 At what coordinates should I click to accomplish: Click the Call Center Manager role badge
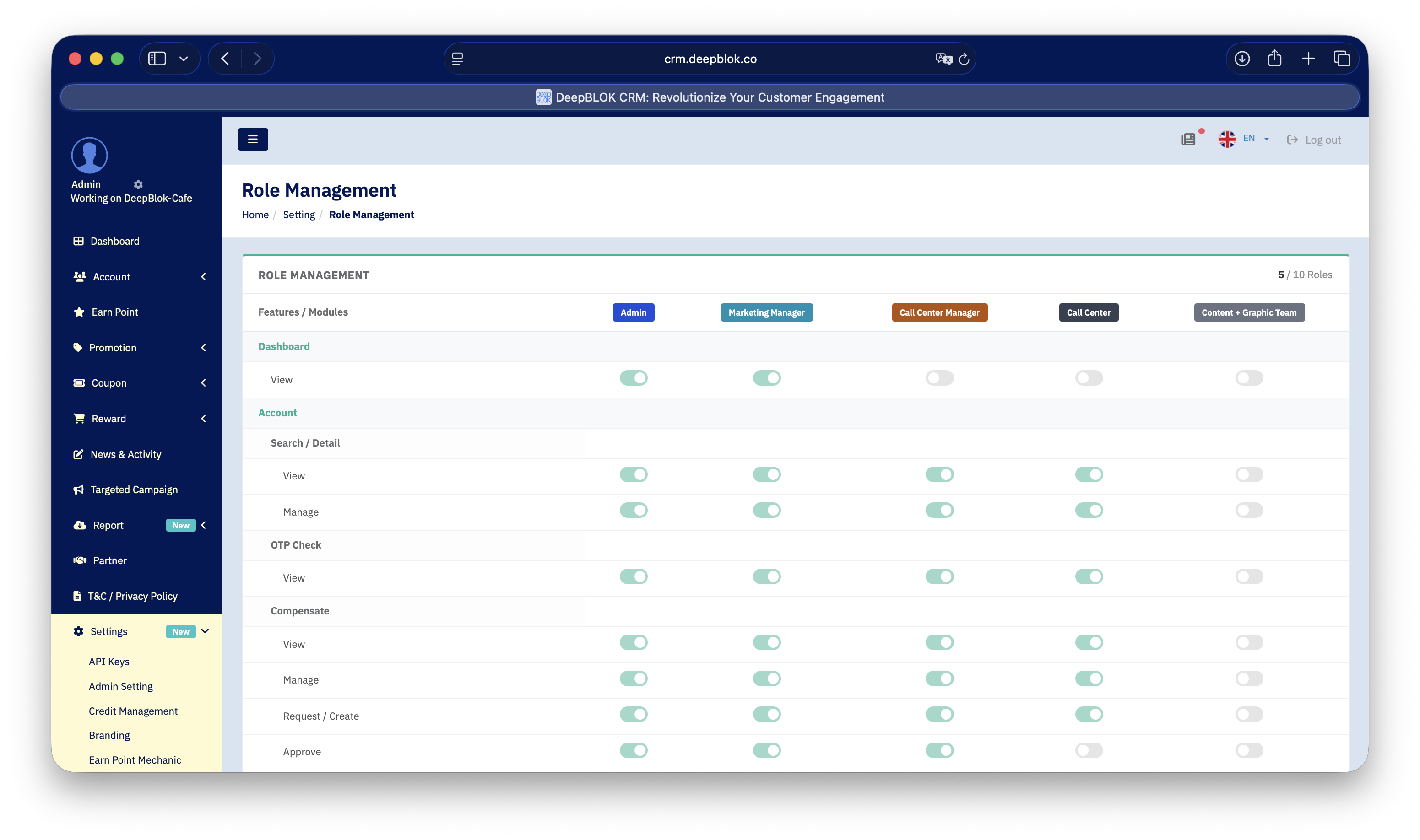click(939, 312)
